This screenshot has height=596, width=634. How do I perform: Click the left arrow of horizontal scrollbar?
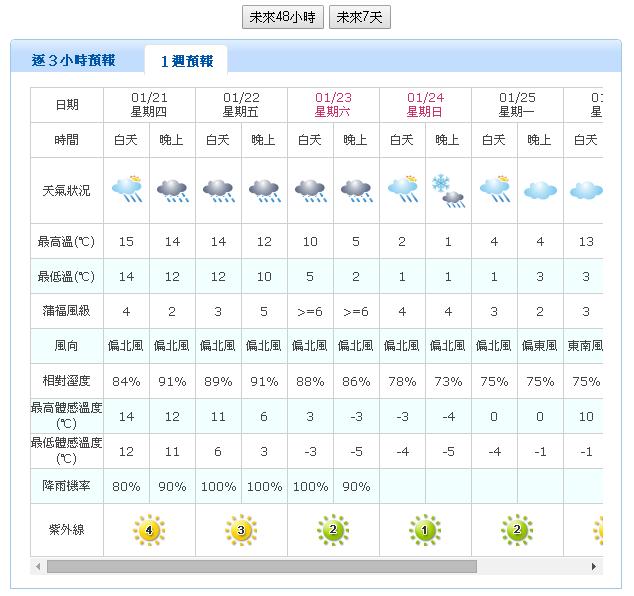pos(38,566)
